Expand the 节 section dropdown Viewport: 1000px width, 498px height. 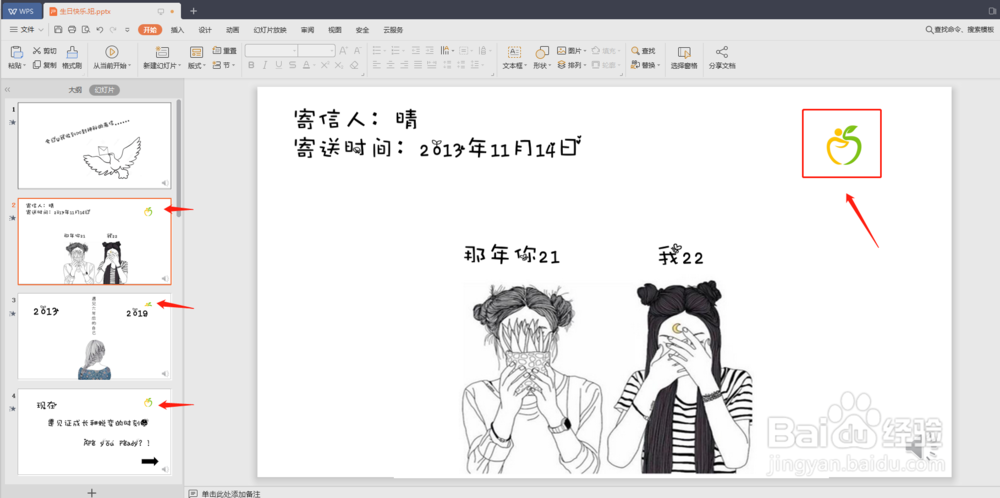224,65
